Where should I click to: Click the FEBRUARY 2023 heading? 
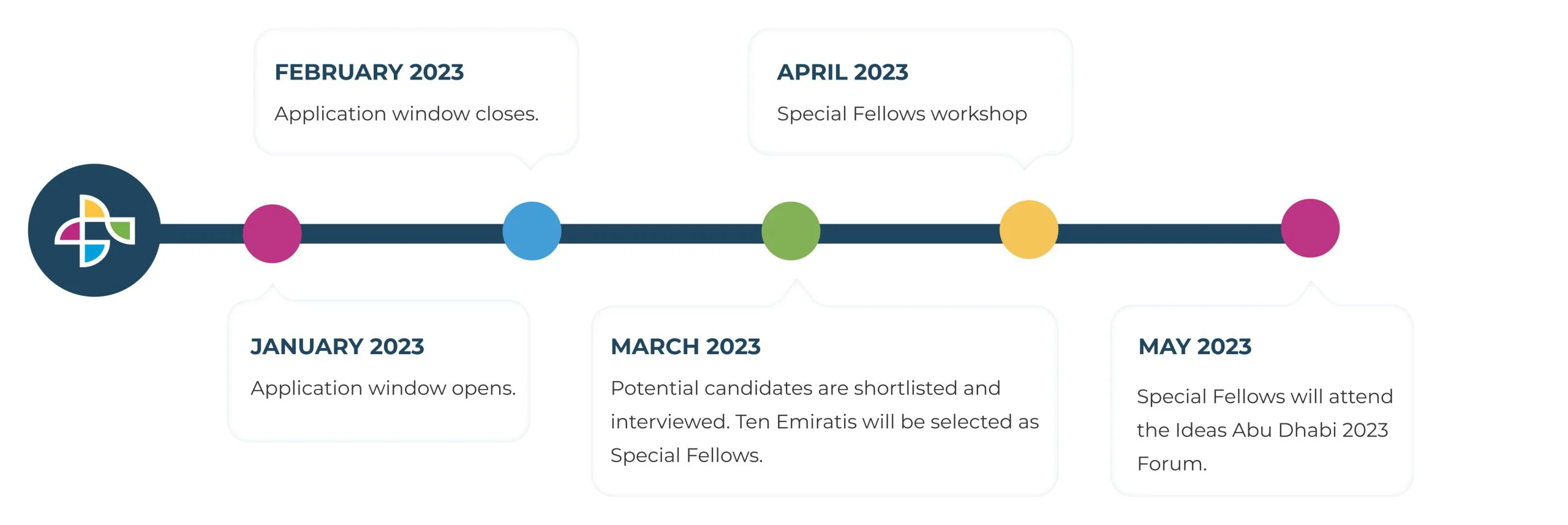[x=369, y=72]
